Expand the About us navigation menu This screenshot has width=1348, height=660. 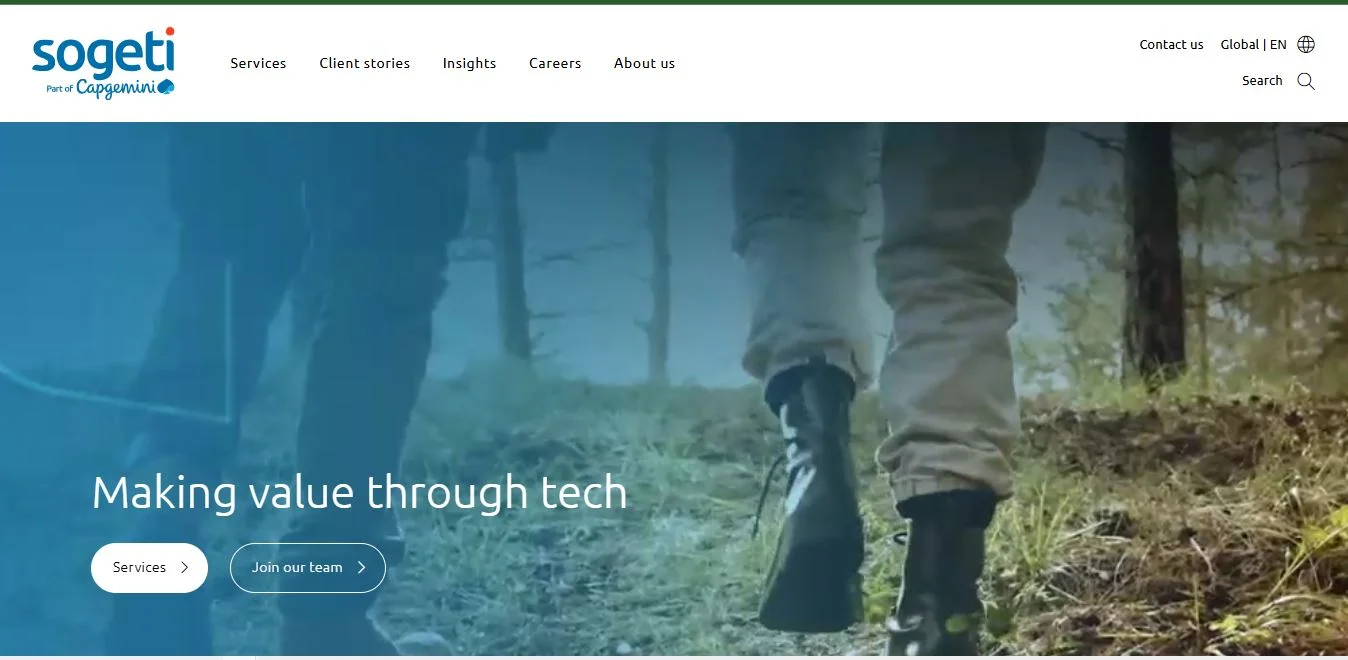pos(644,63)
